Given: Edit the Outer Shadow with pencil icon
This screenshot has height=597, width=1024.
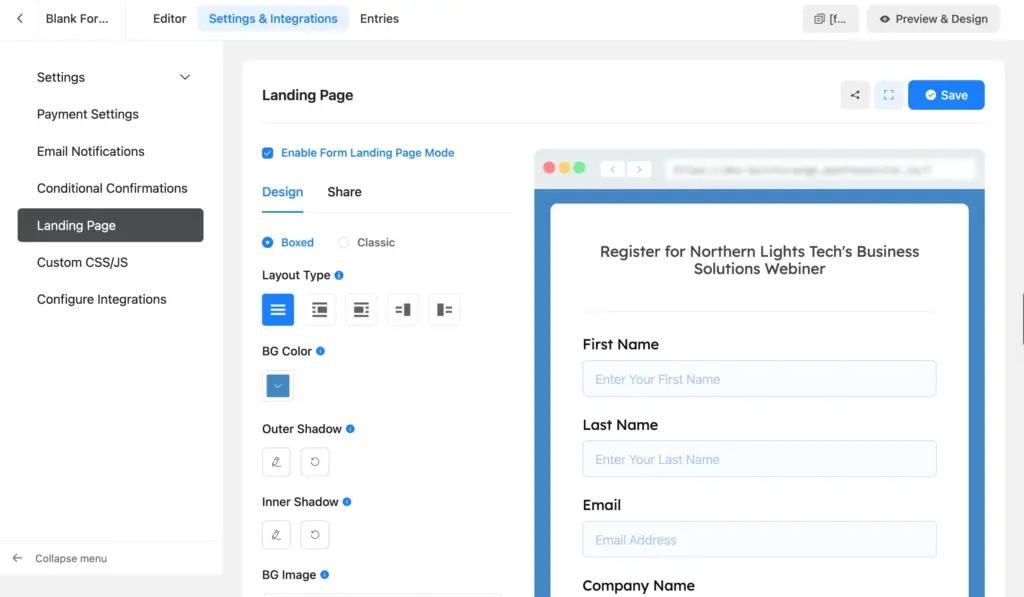Looking at the screenshot, I should (276, 462).
